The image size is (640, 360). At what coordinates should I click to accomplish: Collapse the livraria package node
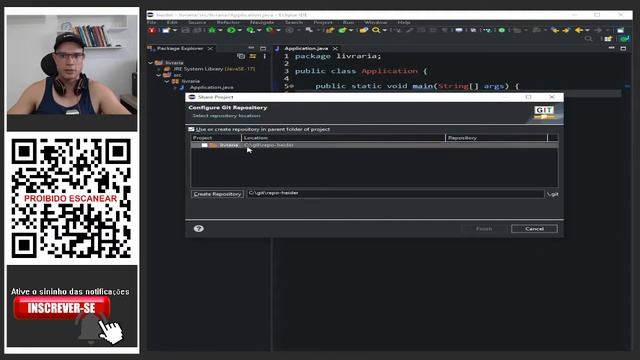pos(167,81)
